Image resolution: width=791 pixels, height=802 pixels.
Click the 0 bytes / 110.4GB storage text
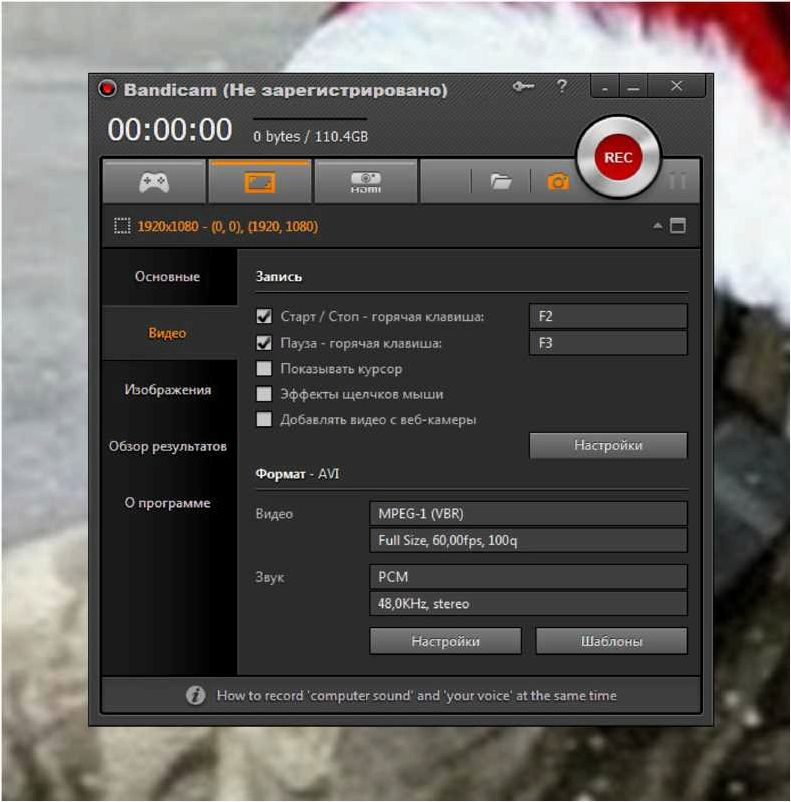click(x=311, y=137)
